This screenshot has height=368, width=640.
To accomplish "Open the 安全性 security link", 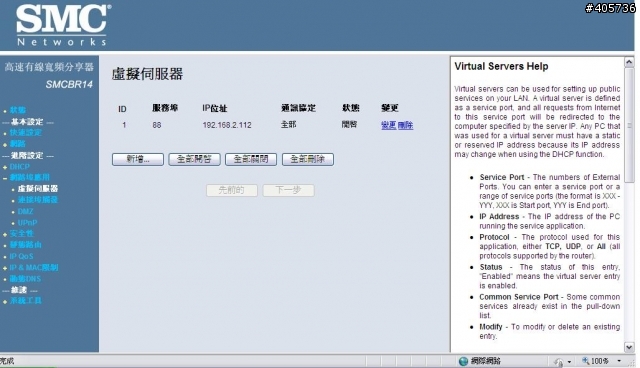I will pyautogui.click(x=22, y=233).
